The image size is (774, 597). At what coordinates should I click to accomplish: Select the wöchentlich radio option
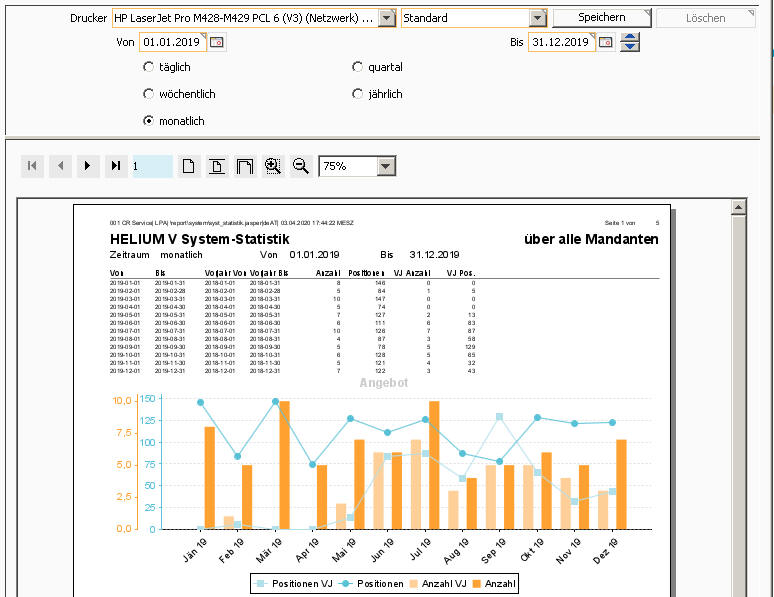[149, 94]
